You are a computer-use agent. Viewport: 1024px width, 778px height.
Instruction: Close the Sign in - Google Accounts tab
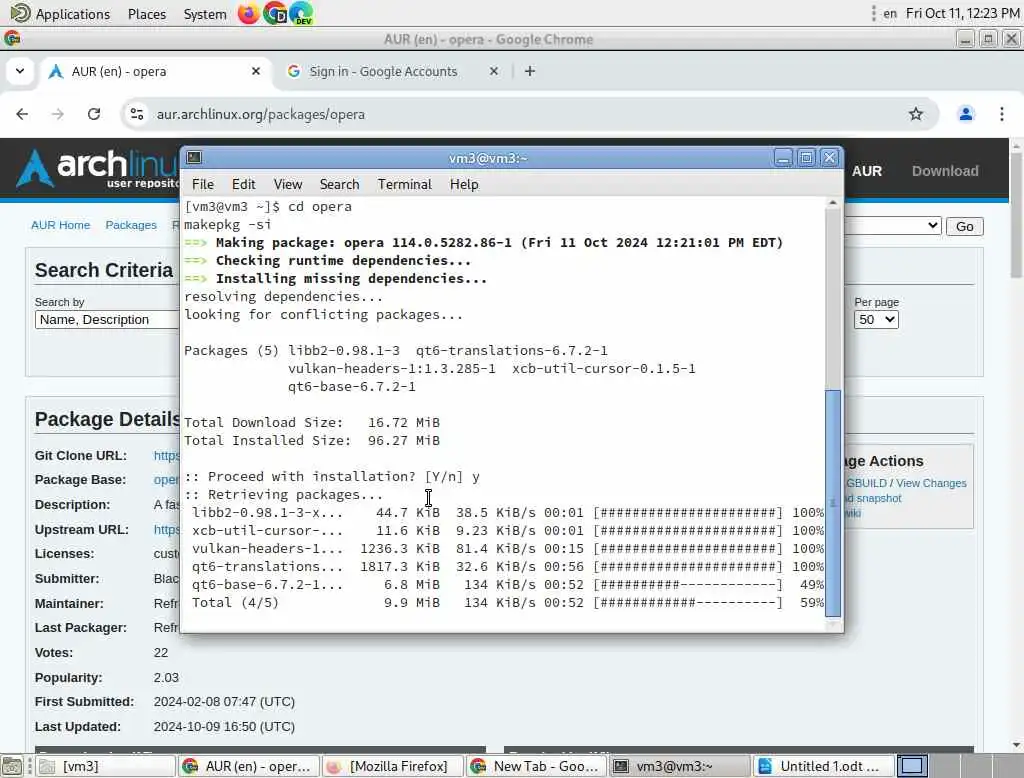click(x=494, y=71)
